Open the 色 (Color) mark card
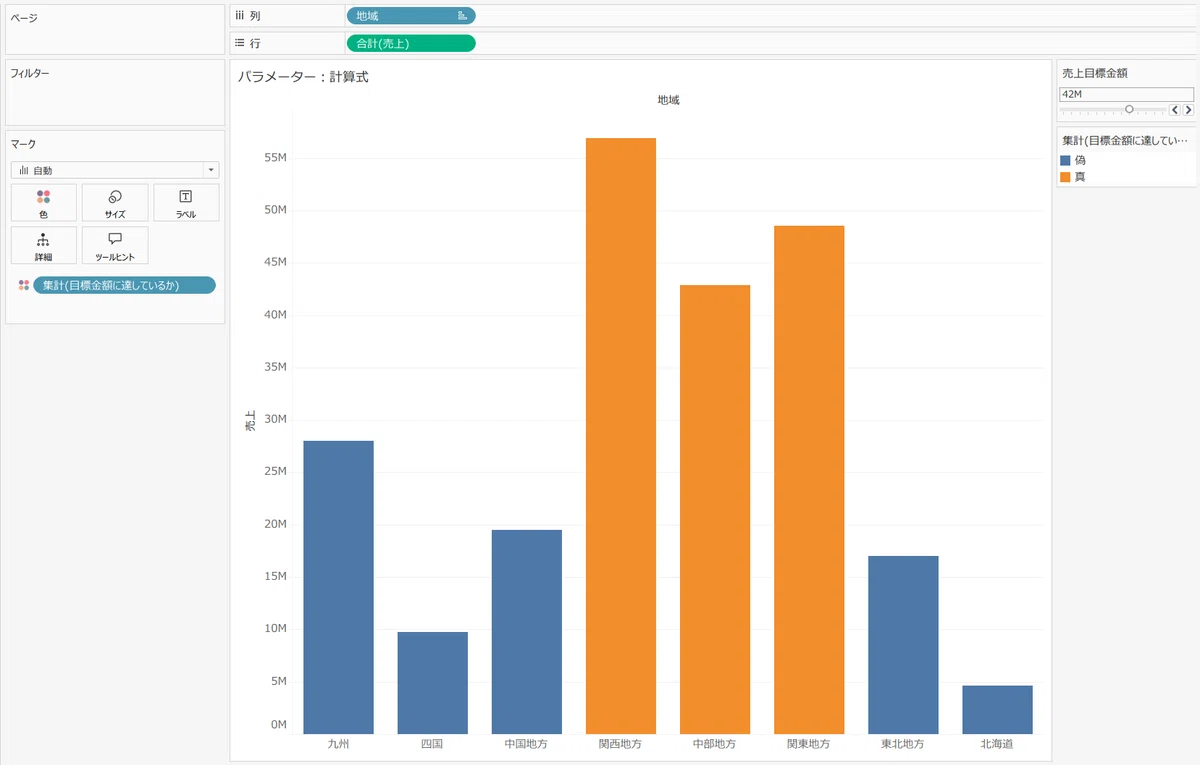Viewport: 1200px width, 765px height. tap(43, 202)
